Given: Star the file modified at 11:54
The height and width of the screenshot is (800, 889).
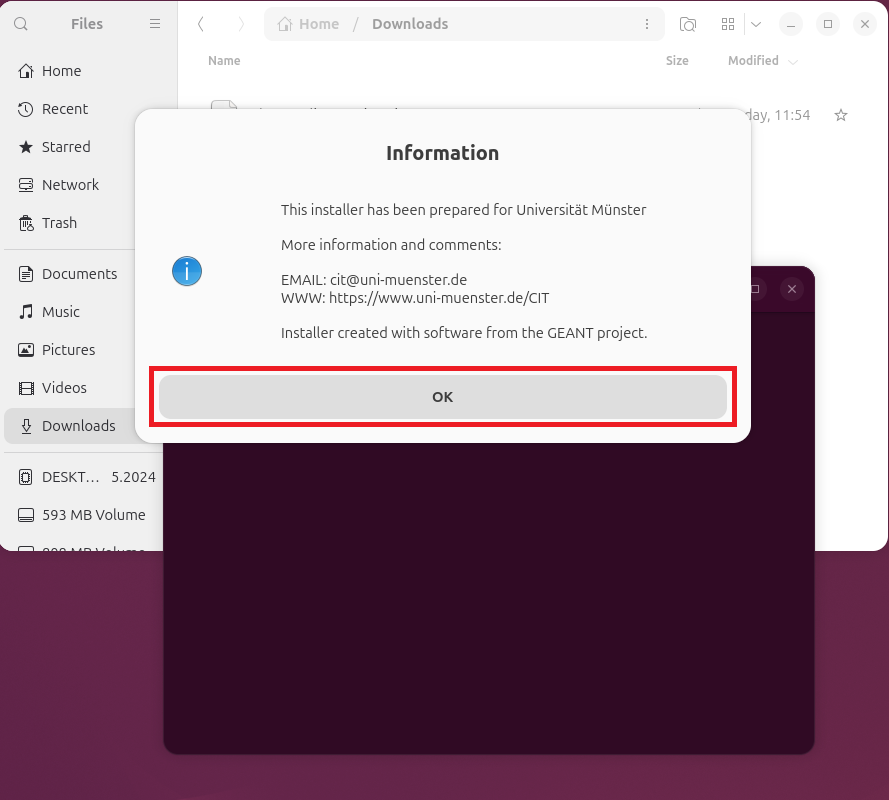Looking at the screenshot, I should [841, 116].
